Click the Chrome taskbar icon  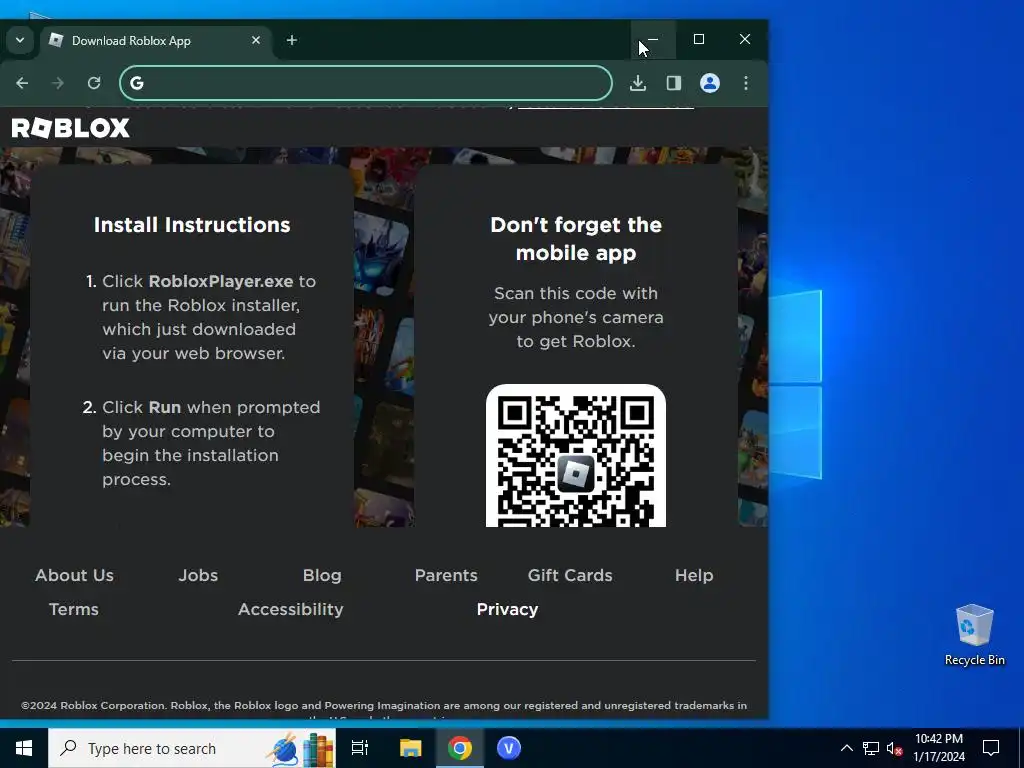click(460, 748)
